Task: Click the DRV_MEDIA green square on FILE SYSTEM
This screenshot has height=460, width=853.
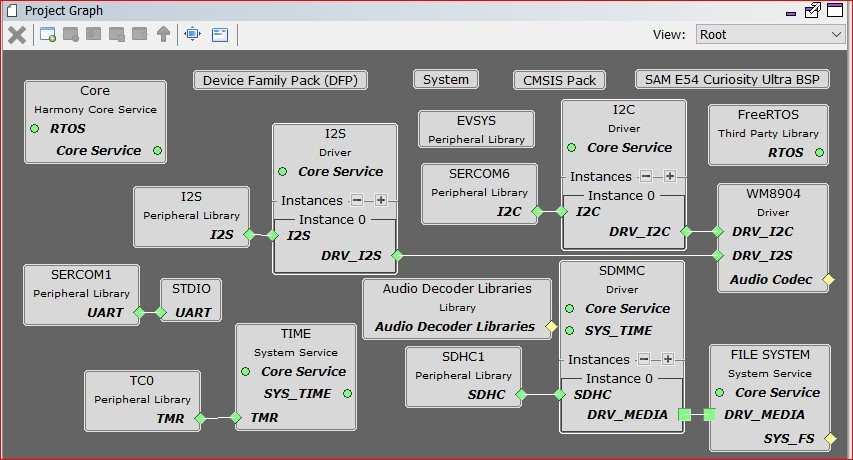Action: [709, 415]
